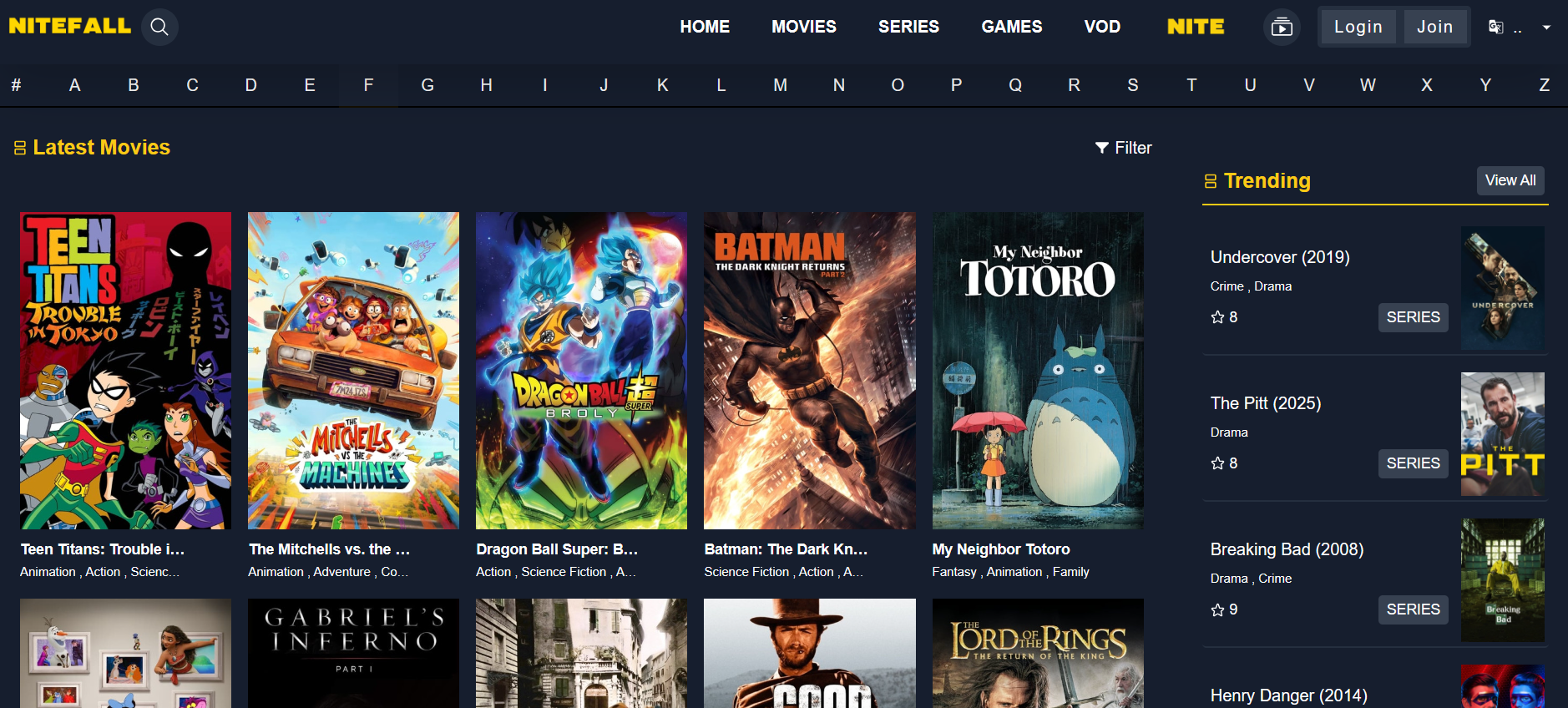Open the NITE menu item
The image size is (1568, 708).
tap(1196, 27)
